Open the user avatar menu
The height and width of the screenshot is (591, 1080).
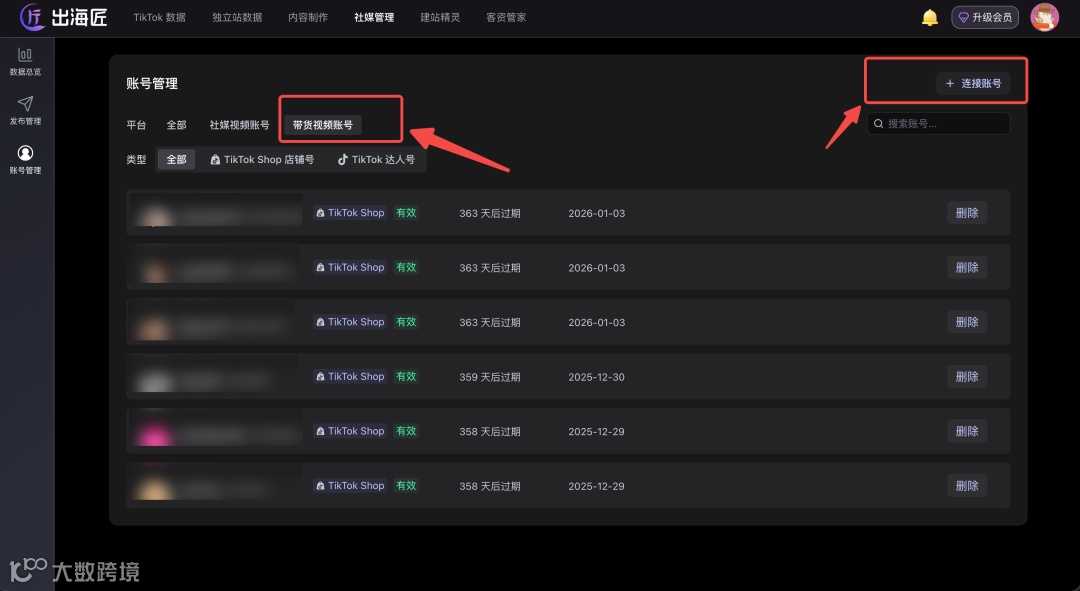(x=1044, y=17)
